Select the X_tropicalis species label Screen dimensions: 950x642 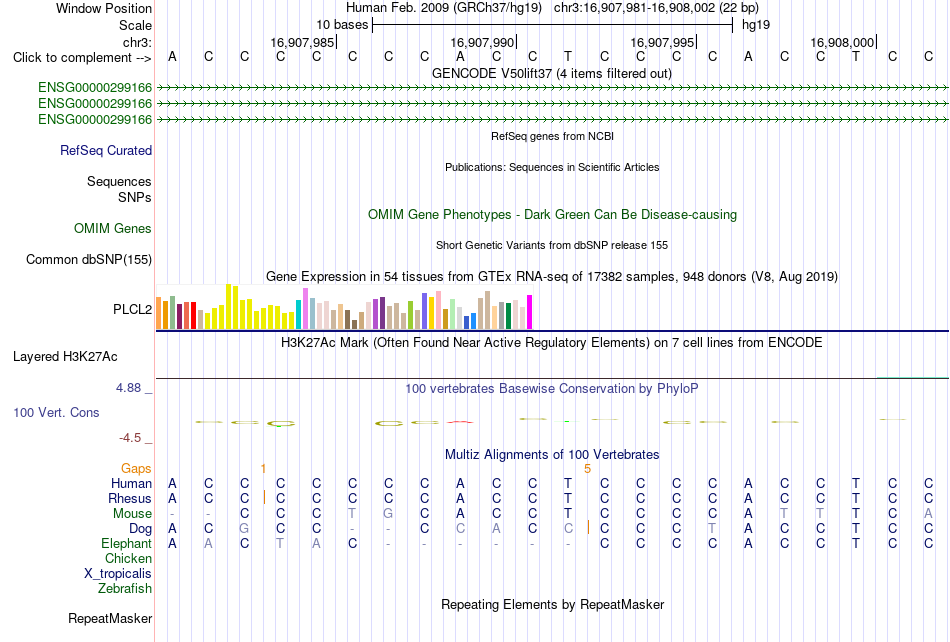pos(118,574)
